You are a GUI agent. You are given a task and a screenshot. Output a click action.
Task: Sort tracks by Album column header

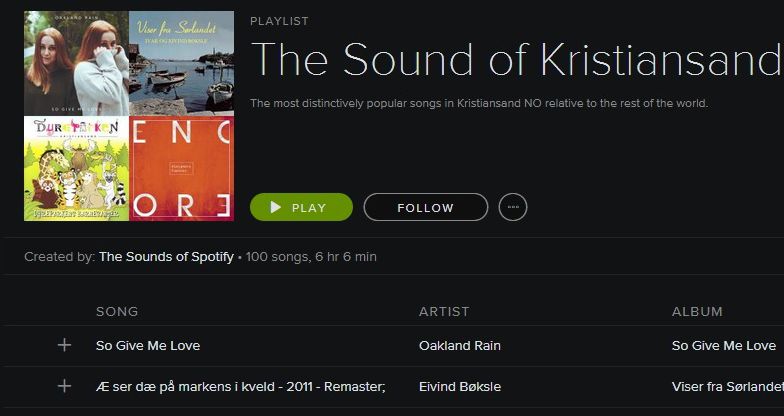click(x=697, y=312)
